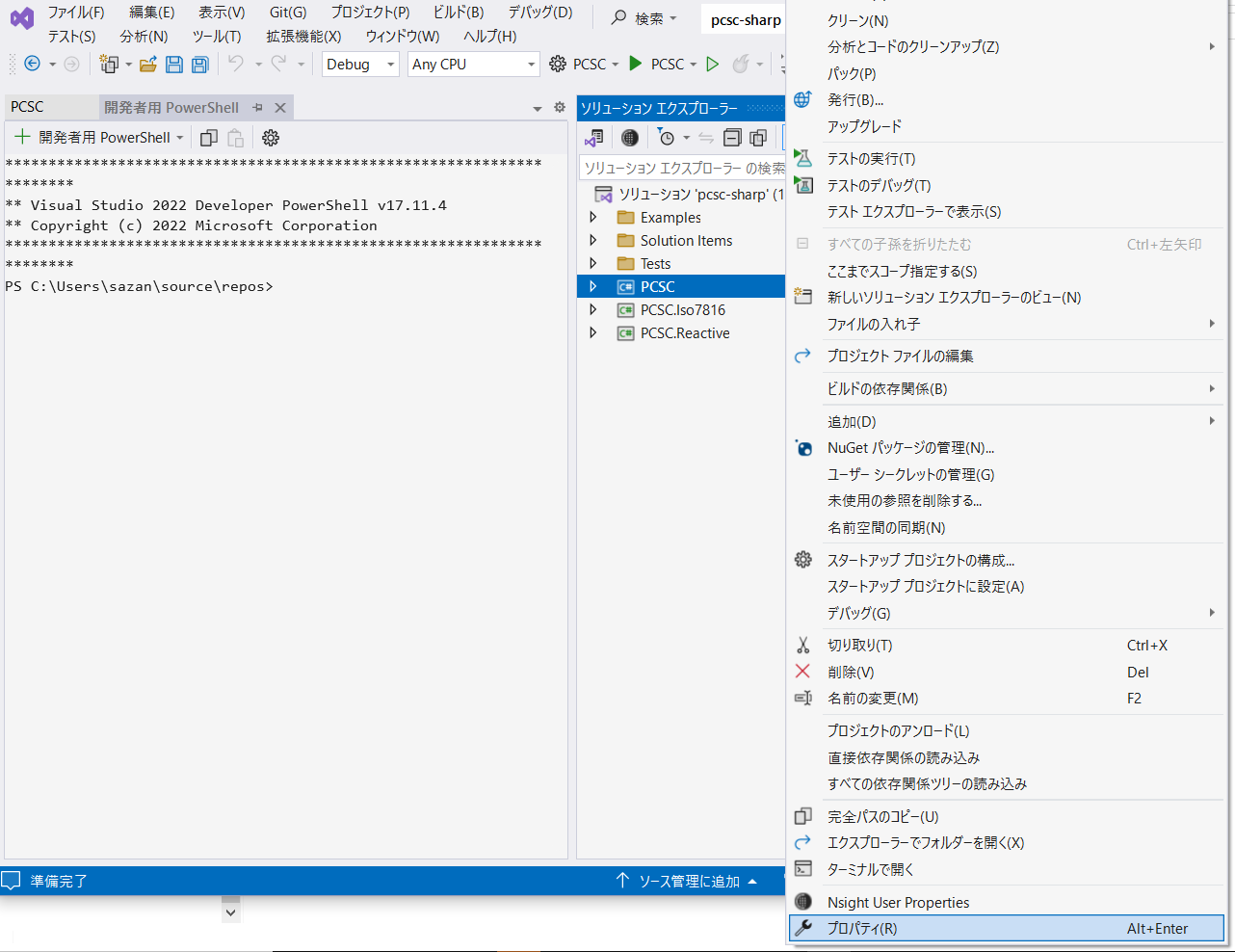Click the PCSC debug launch profile gear icon
Viewport: 1235px width, 952px height.
[x=558, y=64]
